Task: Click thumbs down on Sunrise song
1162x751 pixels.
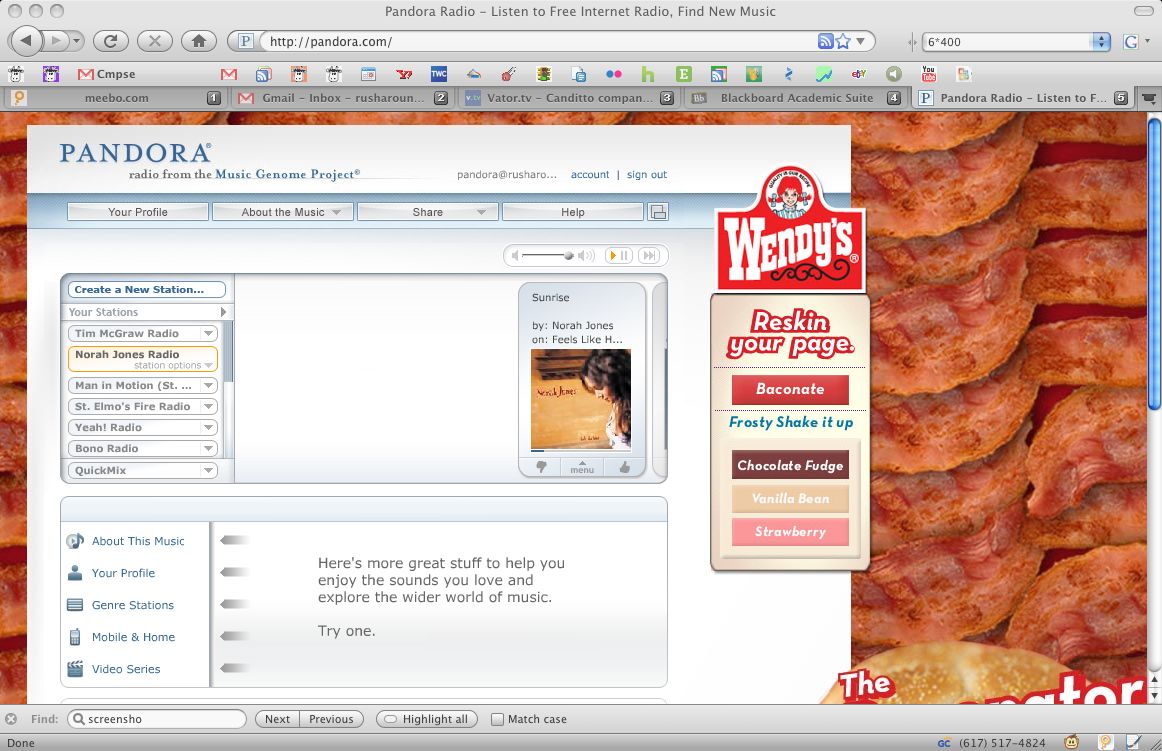Action: tap(541, 467)
